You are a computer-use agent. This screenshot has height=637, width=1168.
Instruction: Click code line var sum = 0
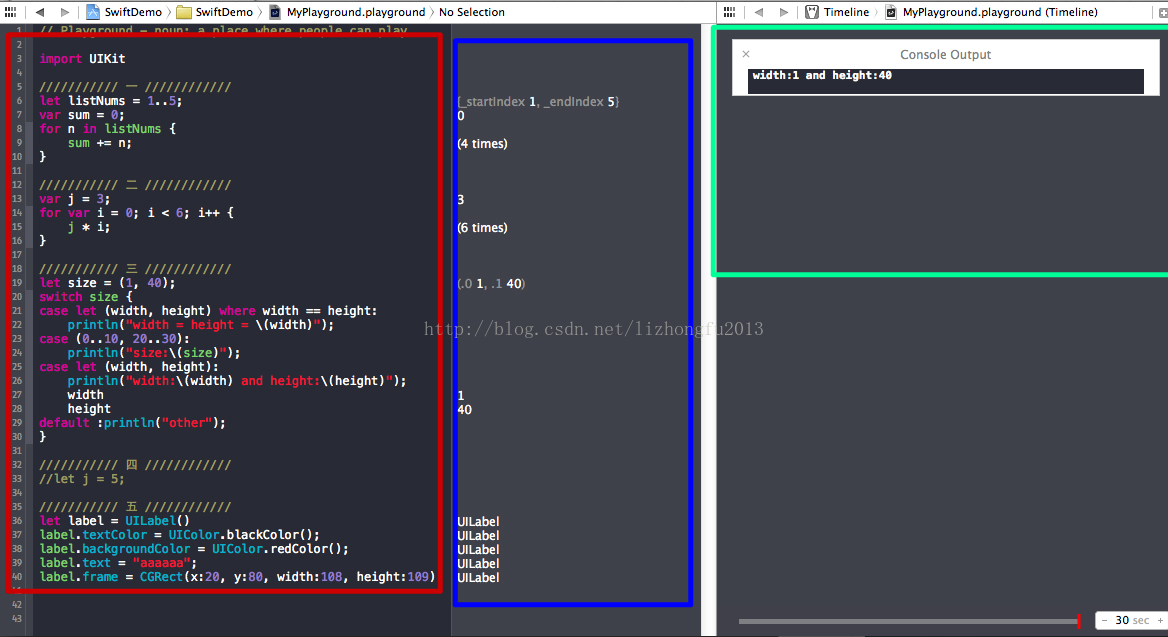(82, 115)
